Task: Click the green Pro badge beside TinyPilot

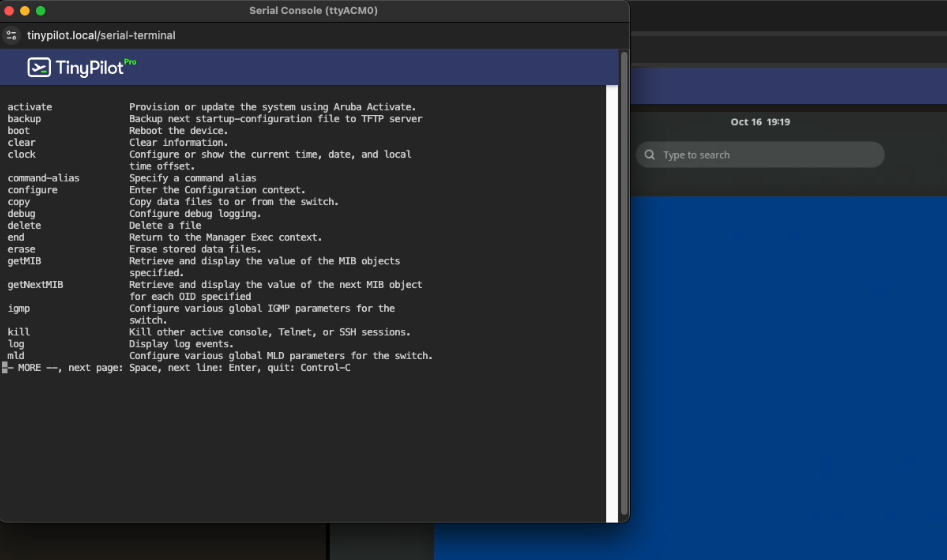Action: (130, 62)
